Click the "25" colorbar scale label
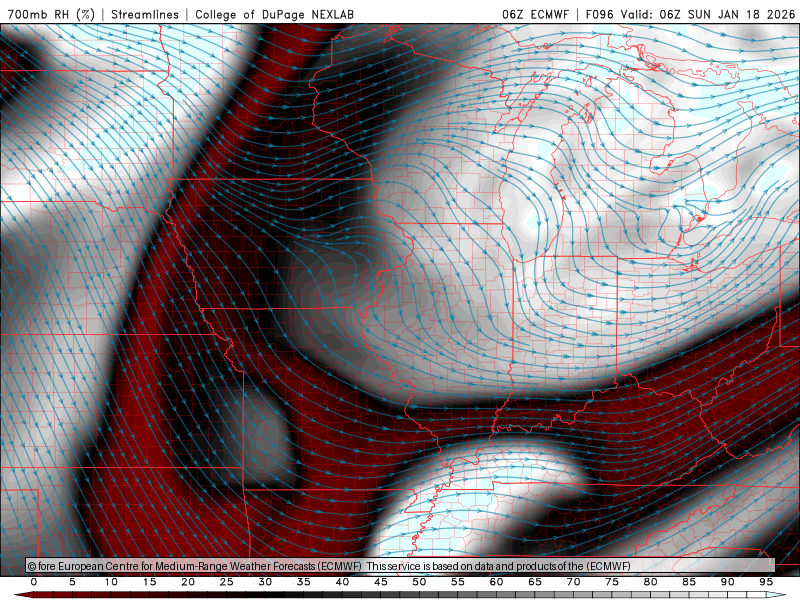 pos(227,582)
